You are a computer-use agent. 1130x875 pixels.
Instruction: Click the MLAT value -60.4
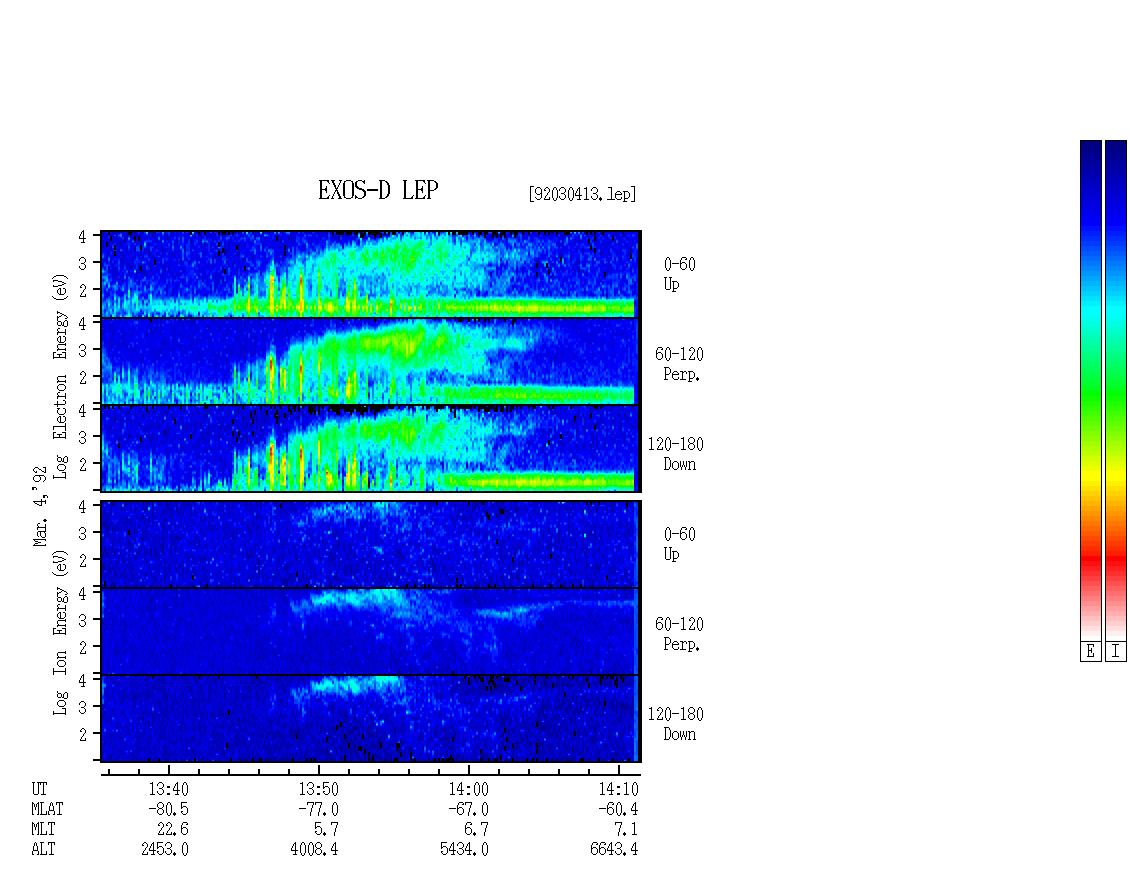pyautogui.click(x=618, y=809)
